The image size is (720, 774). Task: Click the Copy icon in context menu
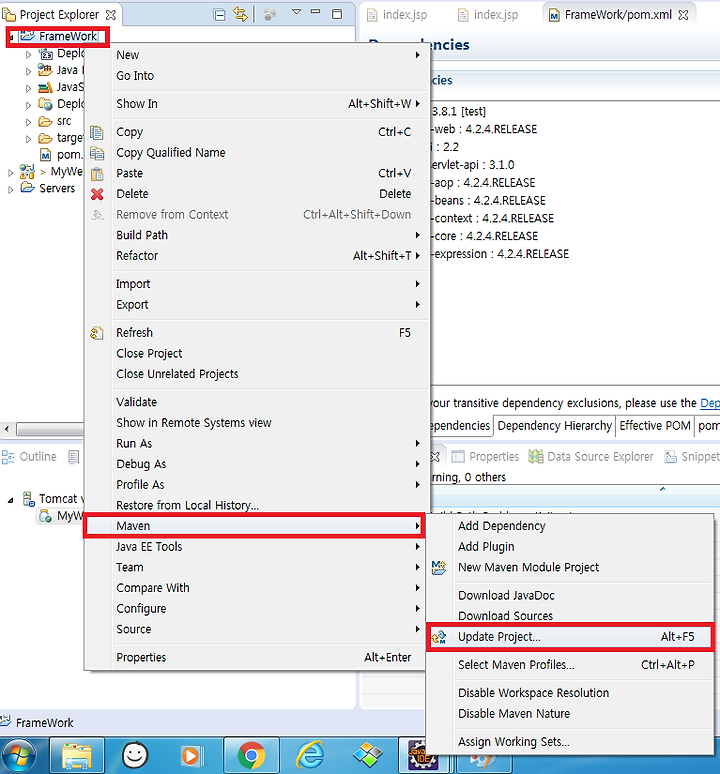97,132
